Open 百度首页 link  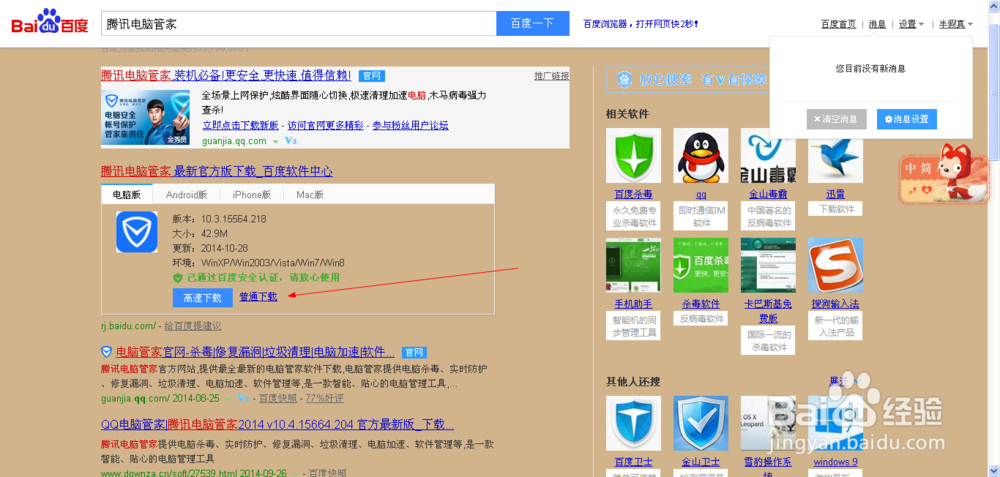839,24
